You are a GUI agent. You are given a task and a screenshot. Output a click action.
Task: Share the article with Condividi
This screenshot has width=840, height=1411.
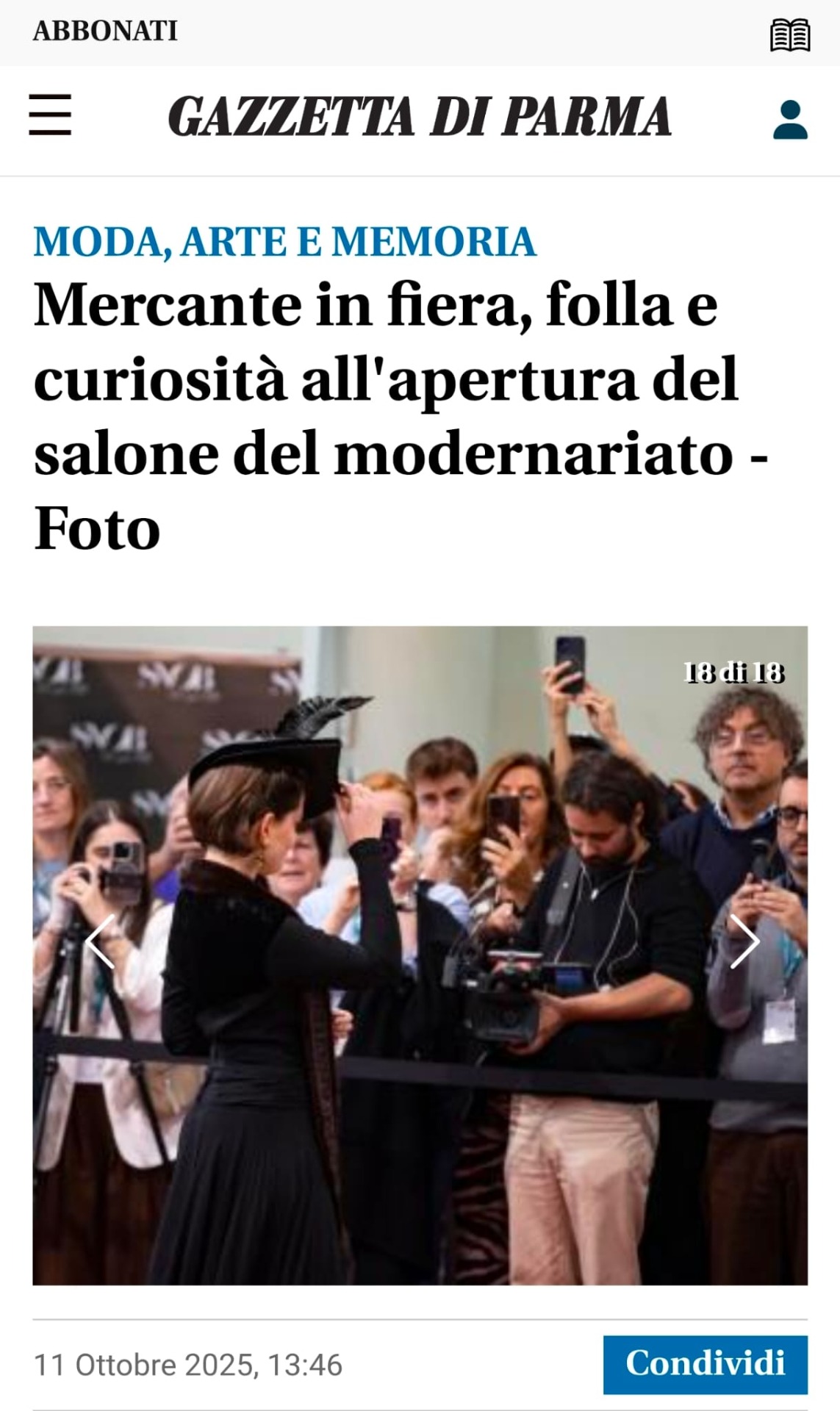(706, 1364)
